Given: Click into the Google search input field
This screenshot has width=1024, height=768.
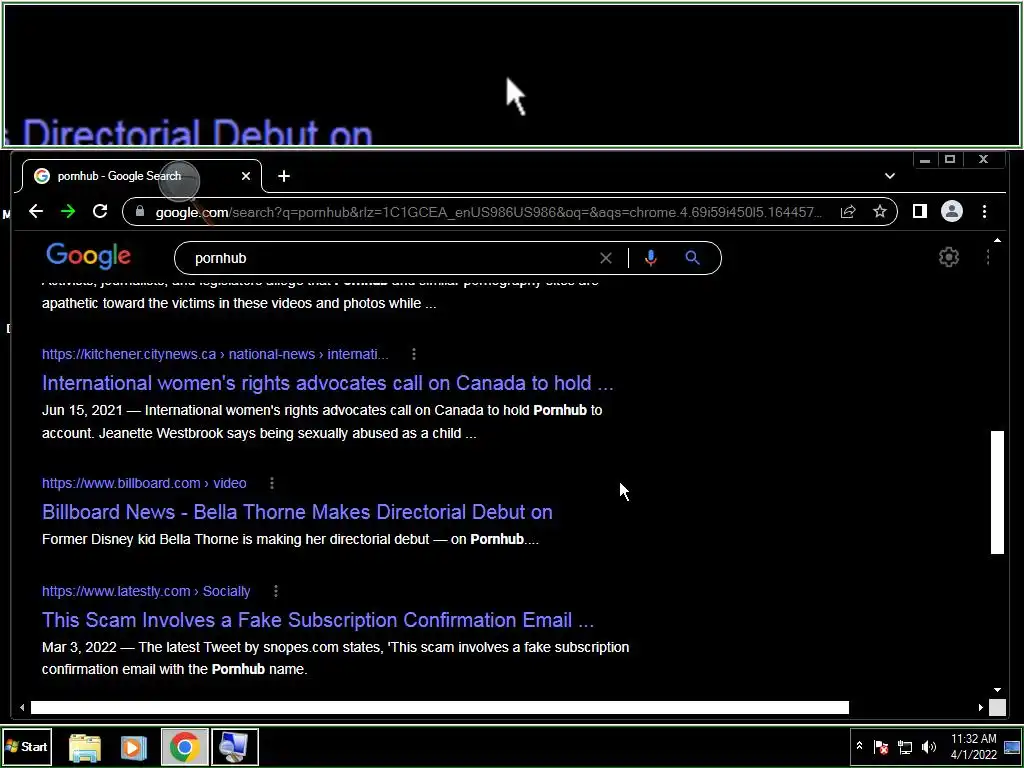Looking at the screenshot, I should pos(392,258).
